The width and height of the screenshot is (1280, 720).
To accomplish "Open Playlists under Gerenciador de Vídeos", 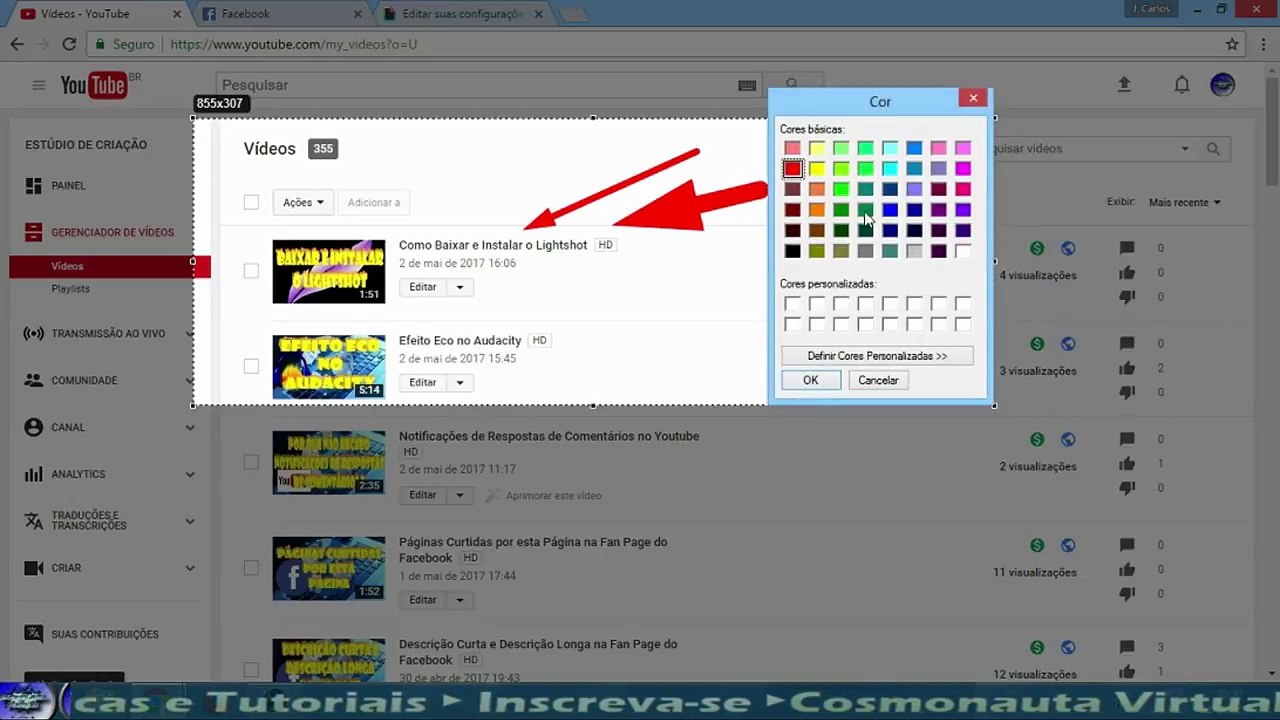I will [x=71, y=289].
